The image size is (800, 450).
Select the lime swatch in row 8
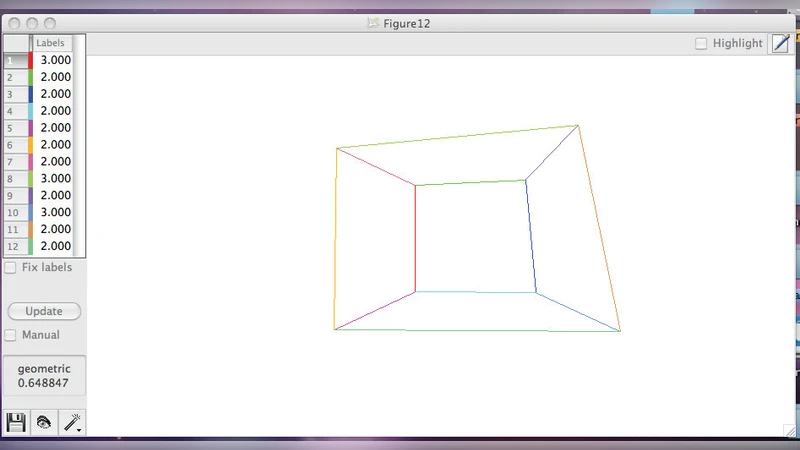(x=31, y=178)
